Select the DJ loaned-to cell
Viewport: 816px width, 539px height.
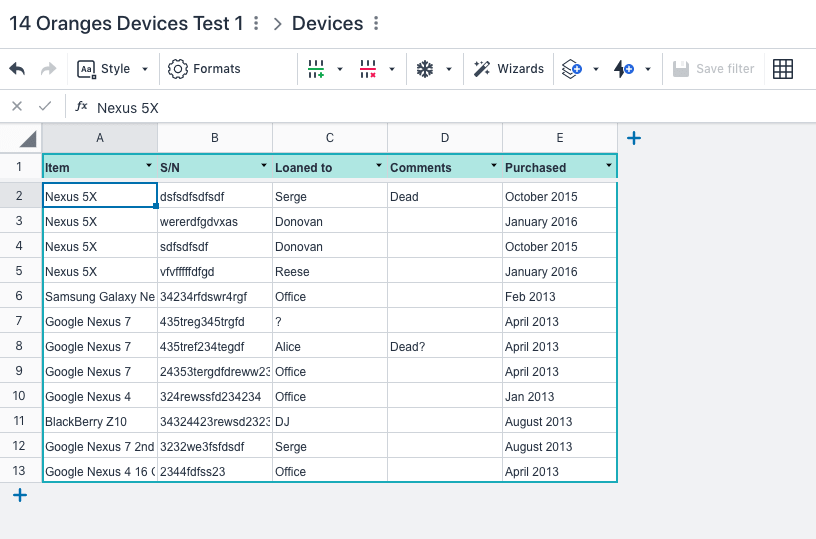point(330,421)
